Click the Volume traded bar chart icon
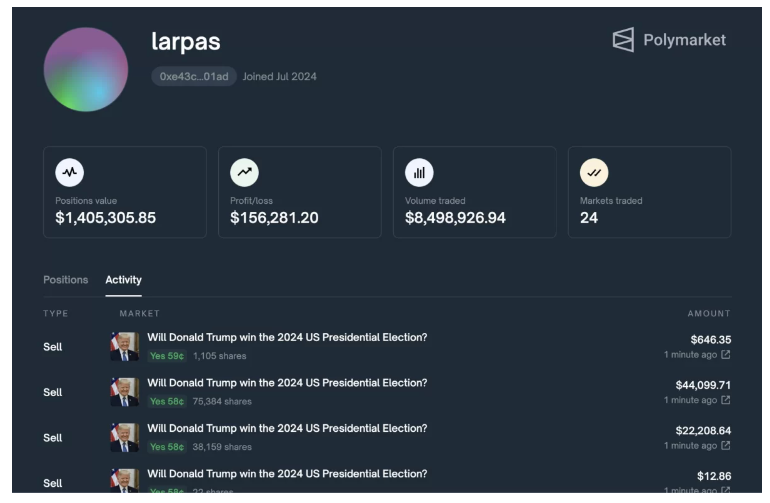 pos(419,172)
